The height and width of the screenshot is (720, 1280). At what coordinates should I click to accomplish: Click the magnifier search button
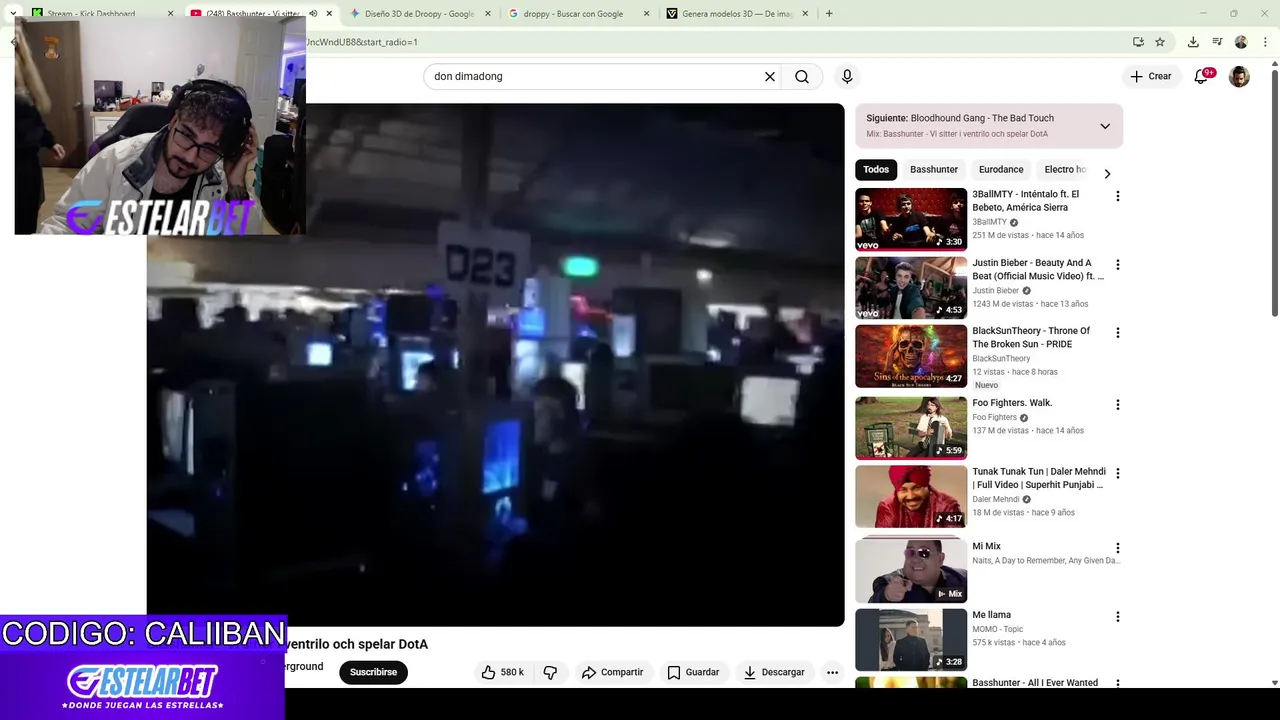pos(802,77)
